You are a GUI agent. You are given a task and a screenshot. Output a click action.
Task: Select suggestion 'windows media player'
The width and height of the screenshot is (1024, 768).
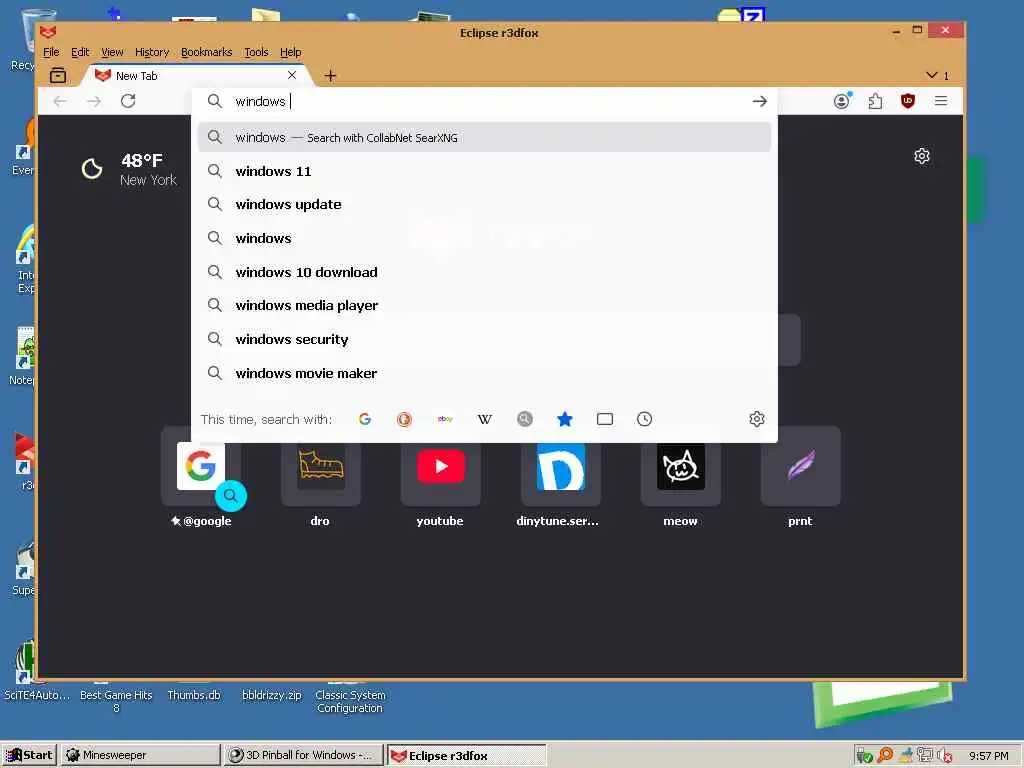[484, 306]
